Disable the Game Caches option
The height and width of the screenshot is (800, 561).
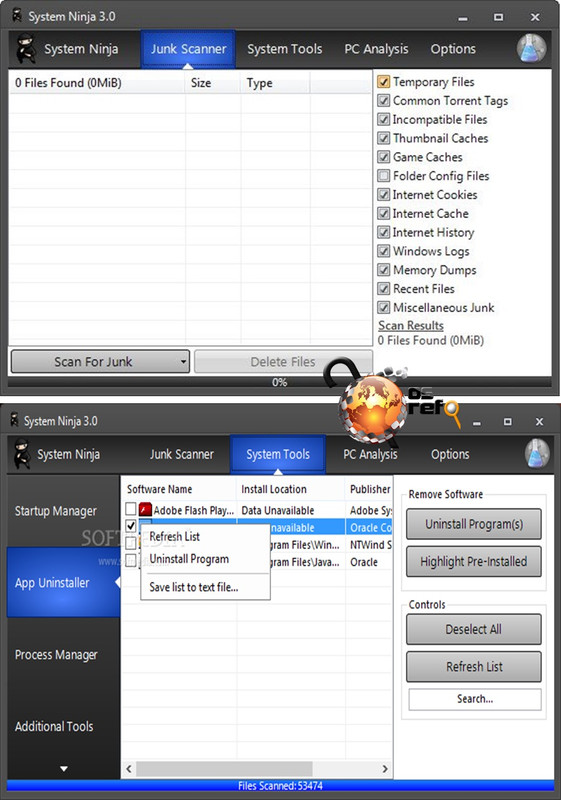click(x=384, y=157)
